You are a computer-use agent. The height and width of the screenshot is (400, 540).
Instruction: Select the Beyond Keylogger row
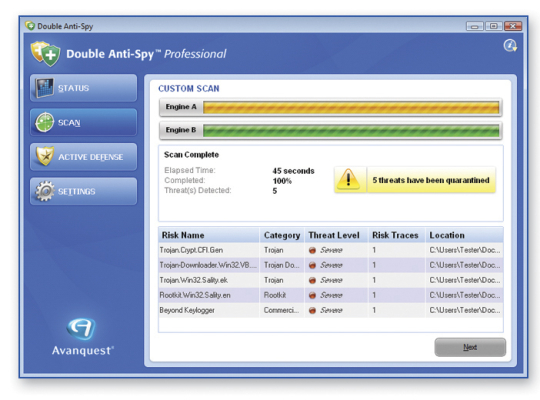point(331,310)
